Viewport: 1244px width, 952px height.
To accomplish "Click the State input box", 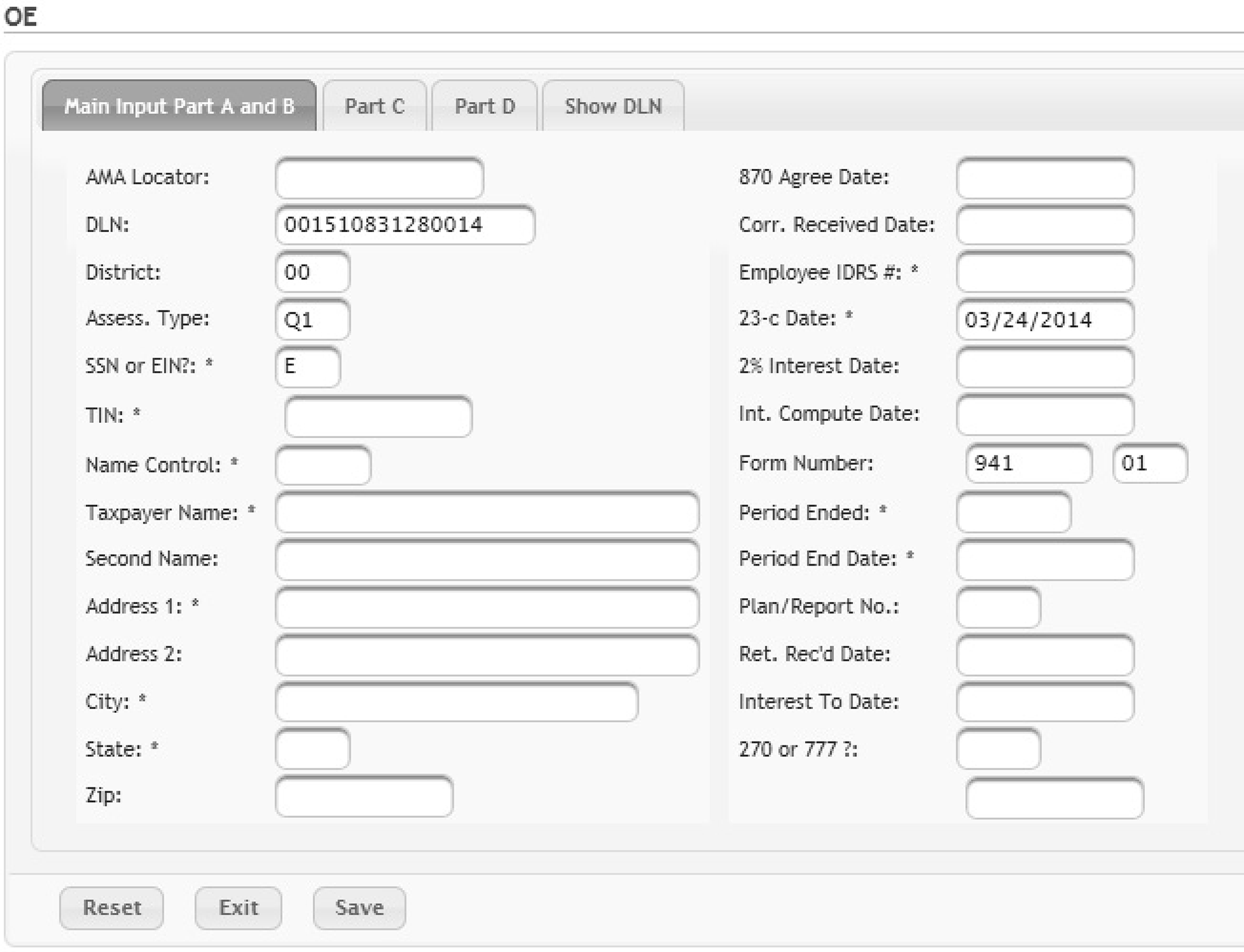I will coord(313,749).
